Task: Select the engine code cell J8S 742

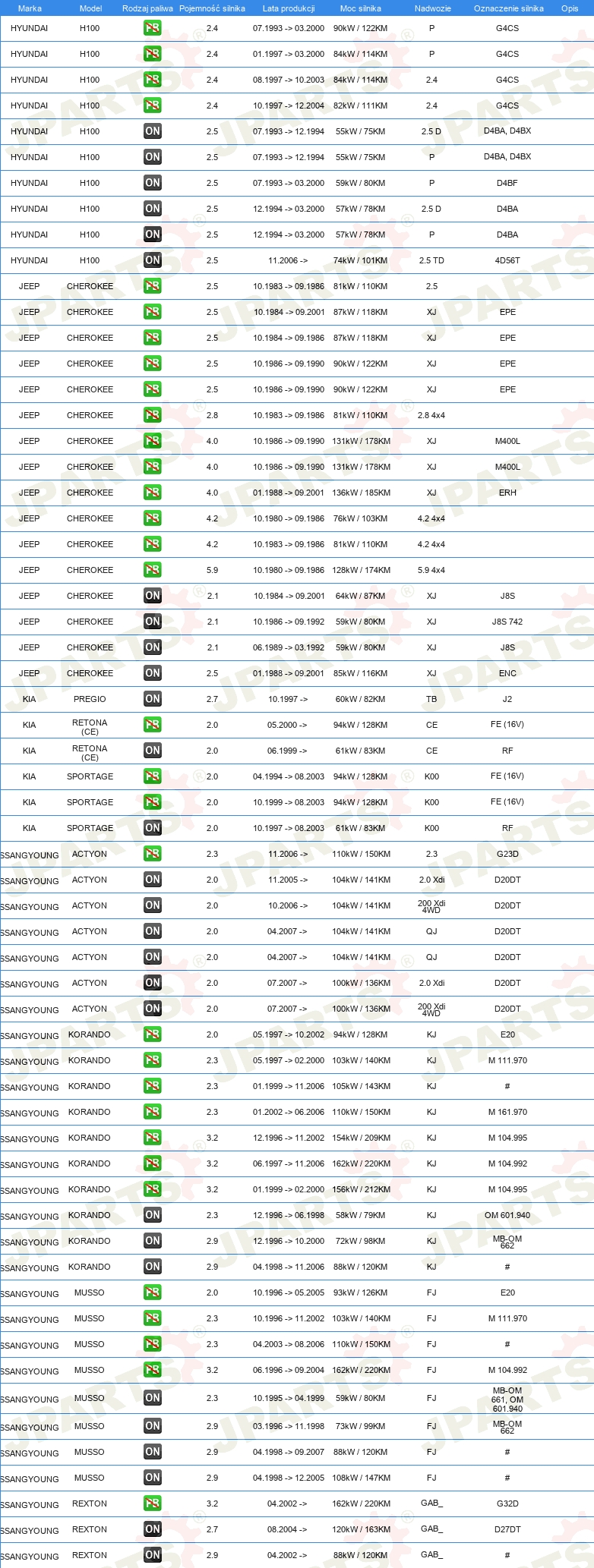Action: [x=507, y=622]
